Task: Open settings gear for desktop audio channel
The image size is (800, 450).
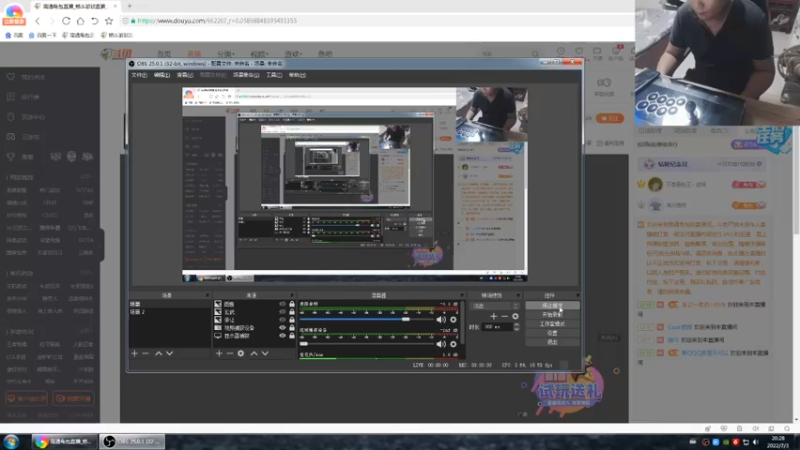Action: click(453, 320)
